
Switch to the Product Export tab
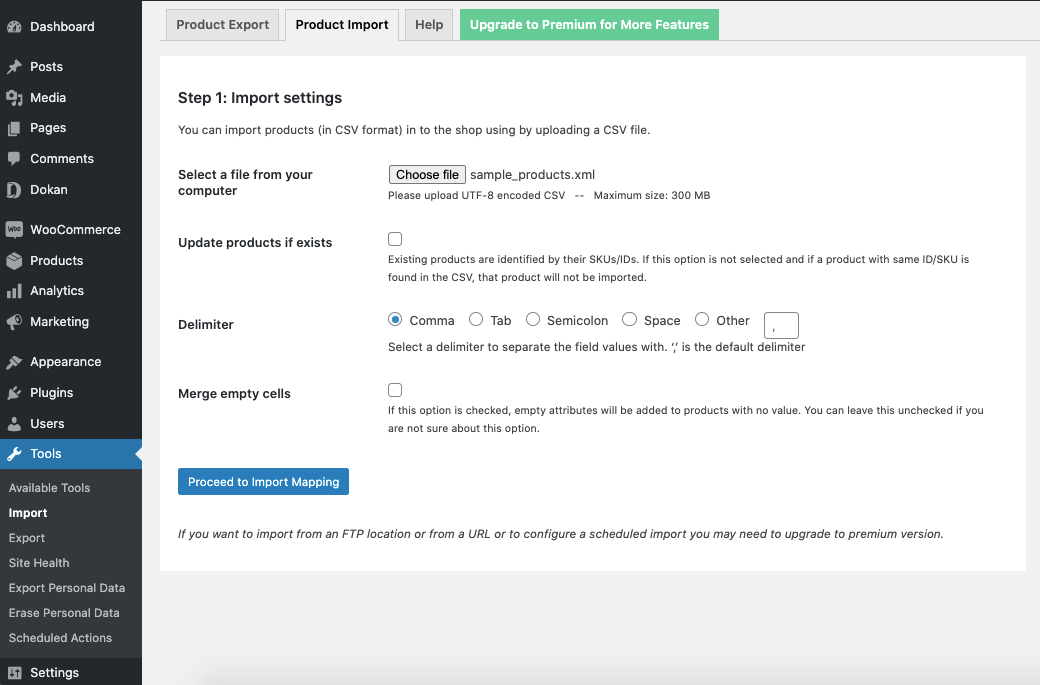point(222,24)
